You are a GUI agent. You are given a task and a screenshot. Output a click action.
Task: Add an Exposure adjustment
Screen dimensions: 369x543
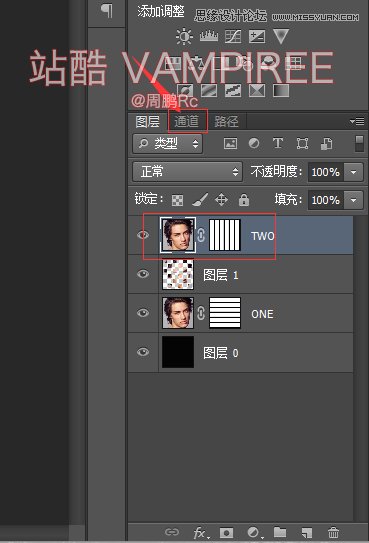[257, 36]
